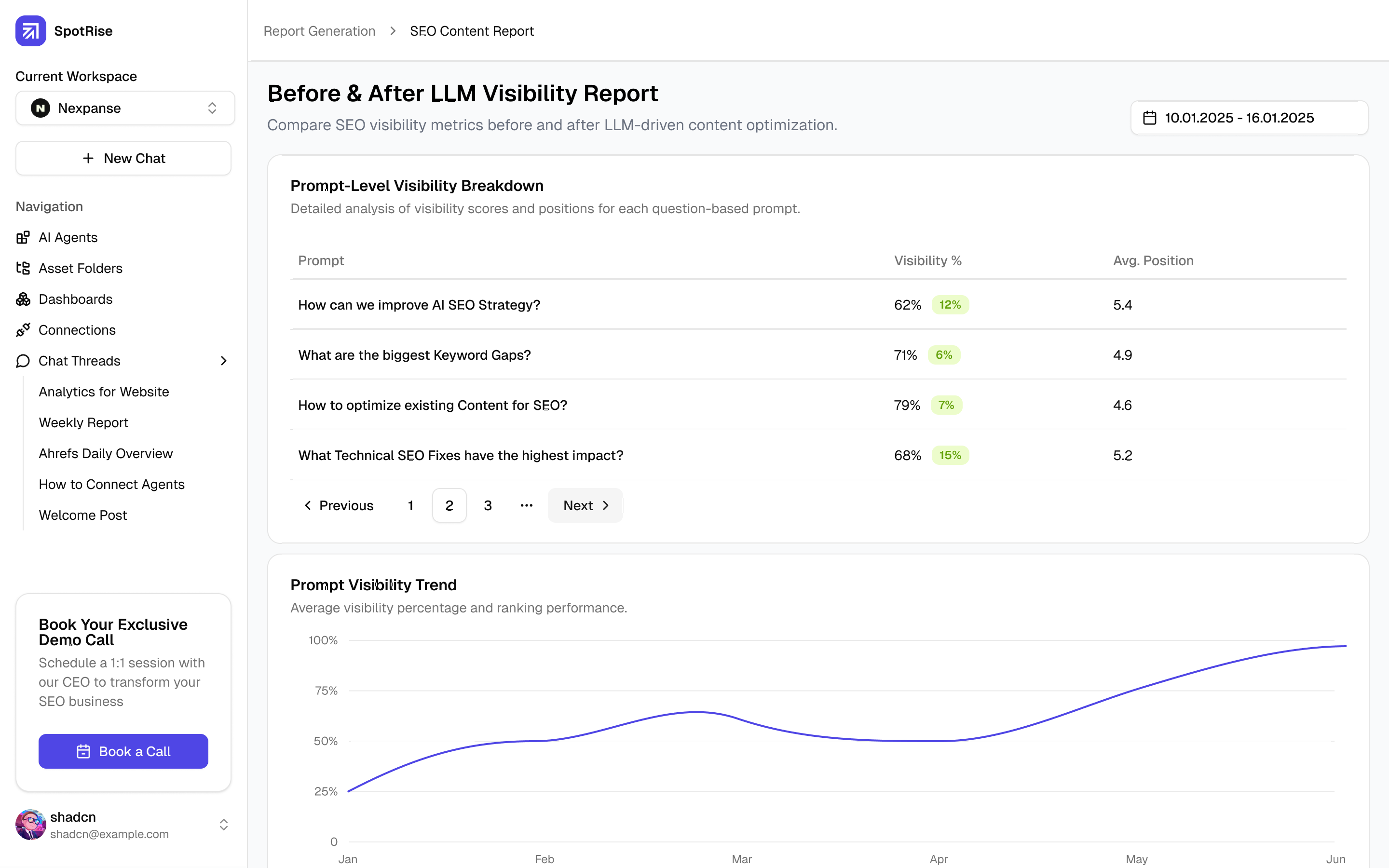Viewport: 1389px width, 868px height.
Task: Click the Previous pagination button
Action: pyautogui.click(x=339, y=506)
